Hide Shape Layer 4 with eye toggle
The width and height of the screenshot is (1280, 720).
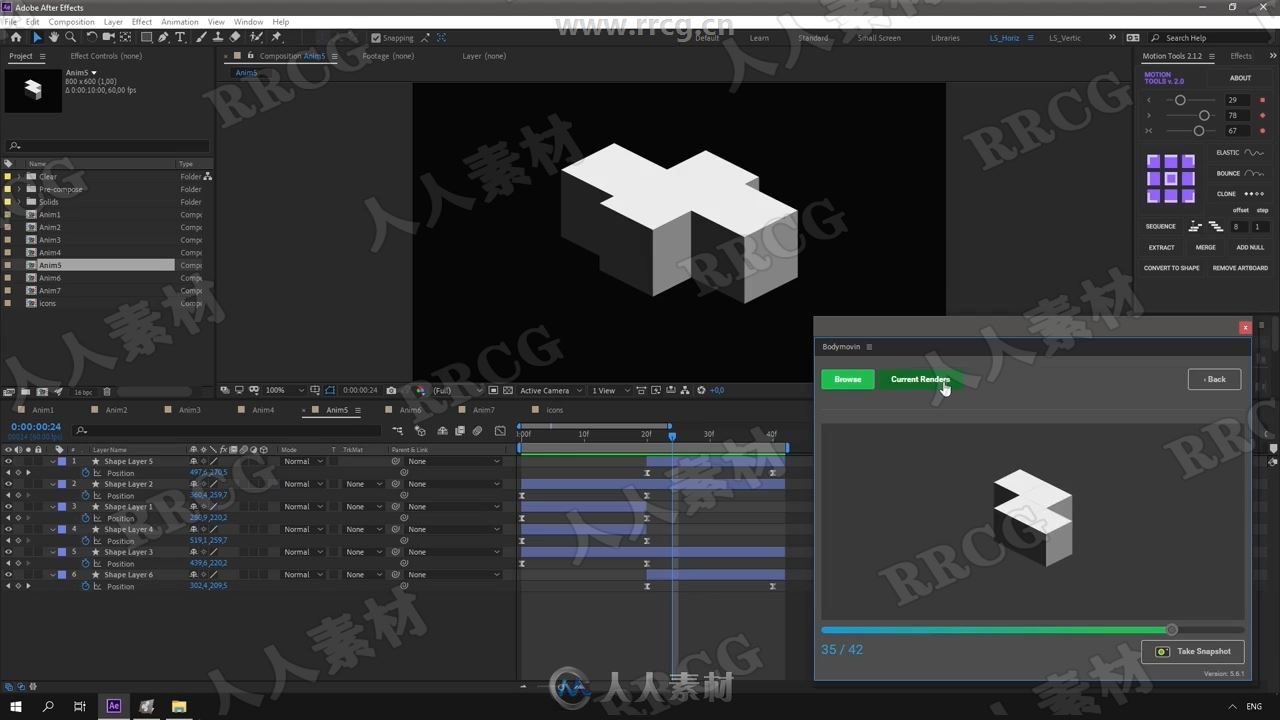click(8, 529)
